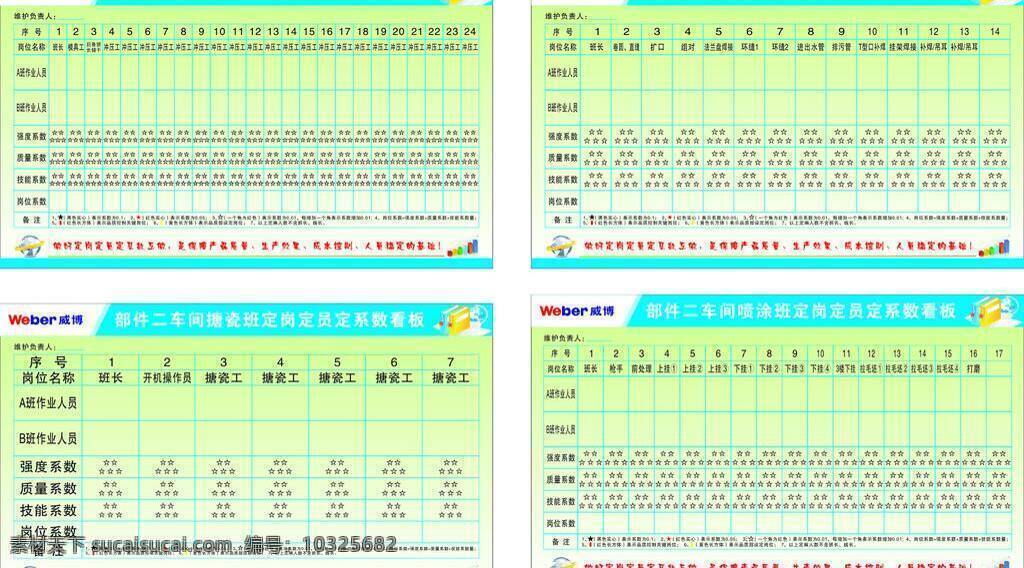Click the 岗位系数 label on the 24-column board

(31, 202)
